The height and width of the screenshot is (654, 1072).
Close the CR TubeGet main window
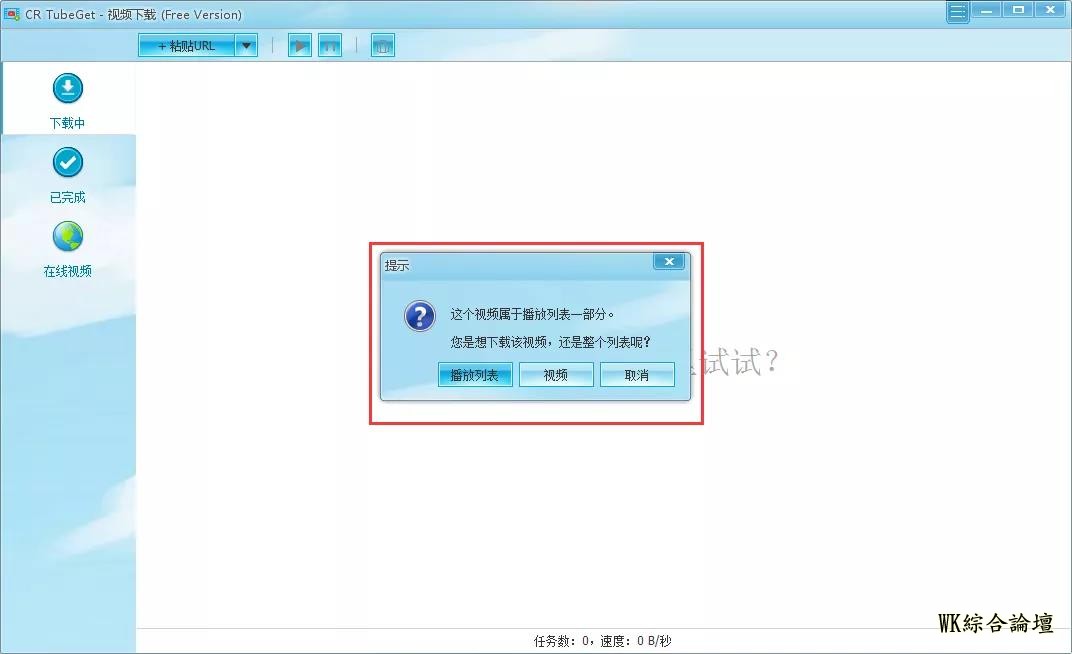point(1050,10)
